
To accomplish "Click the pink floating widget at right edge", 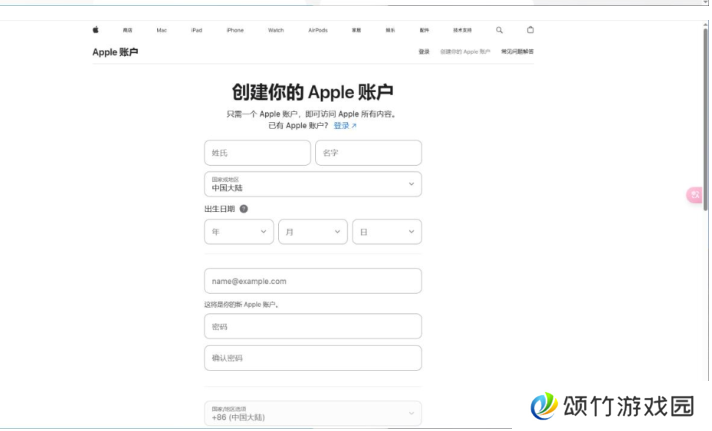I will coord(694,195).
